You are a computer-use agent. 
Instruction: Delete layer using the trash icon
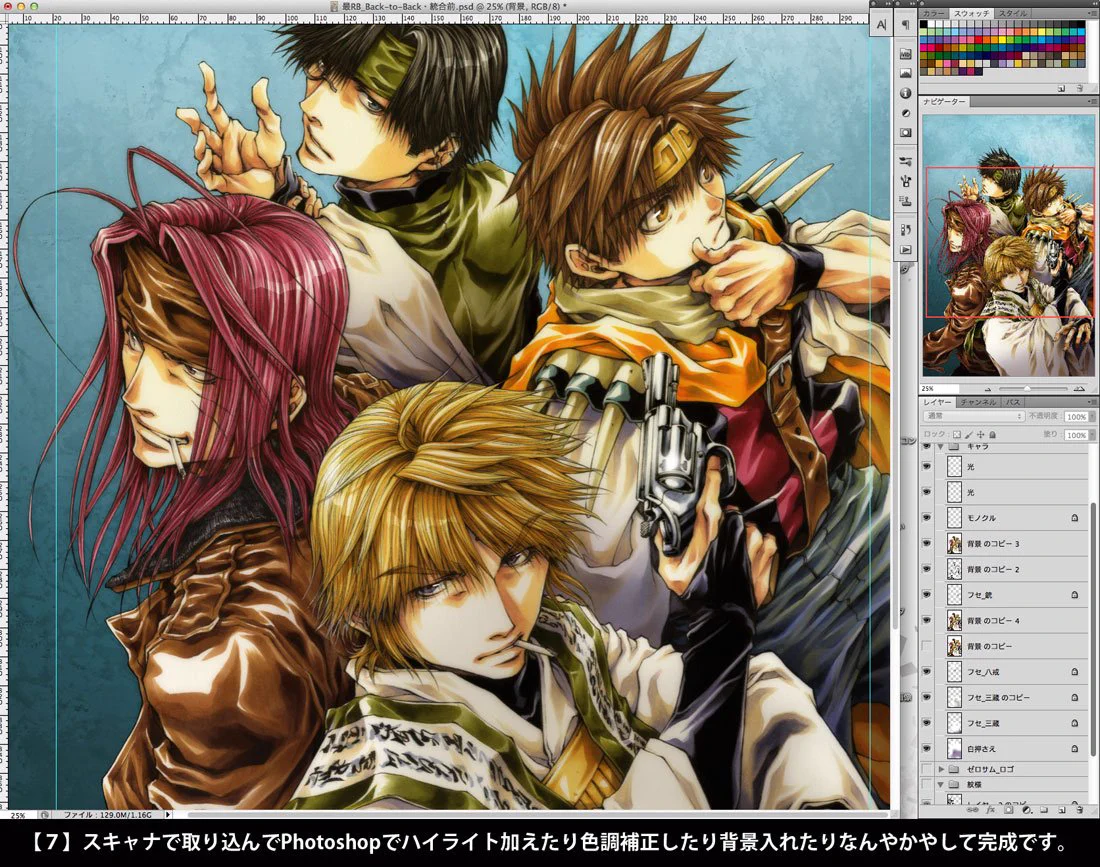tap(1080, 809)
